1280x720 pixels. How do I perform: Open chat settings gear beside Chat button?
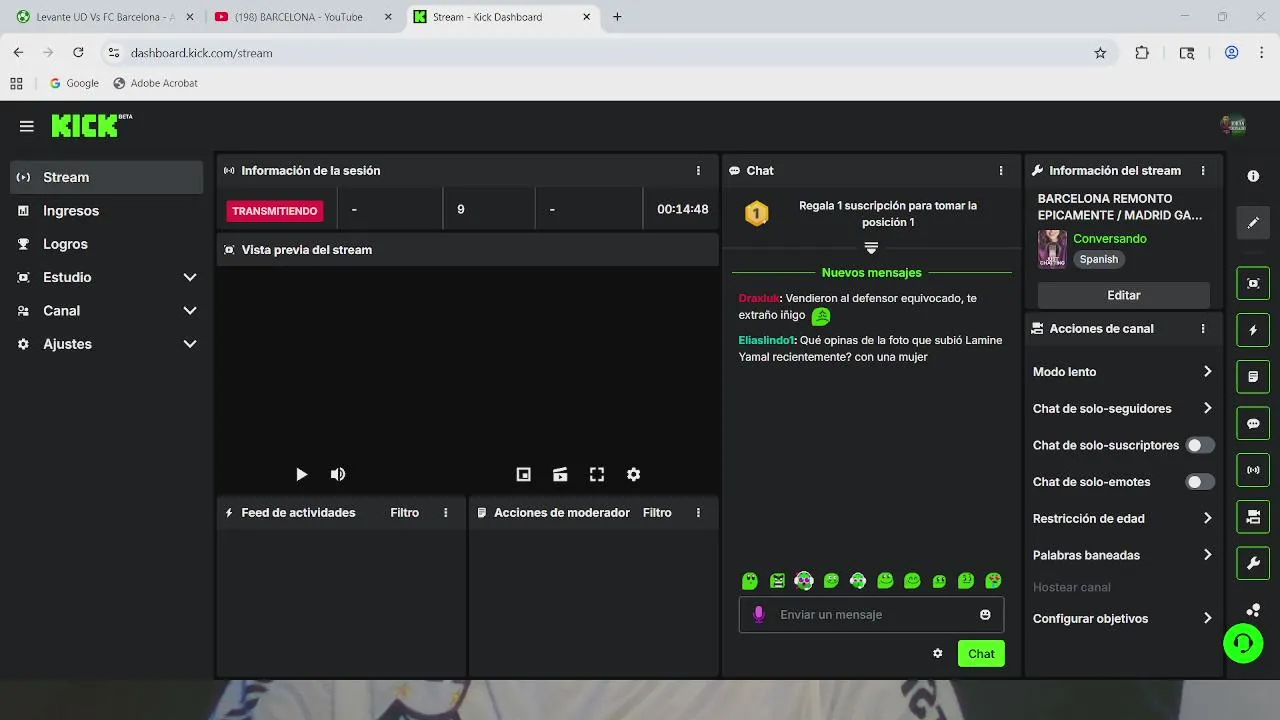click(937, 654)
